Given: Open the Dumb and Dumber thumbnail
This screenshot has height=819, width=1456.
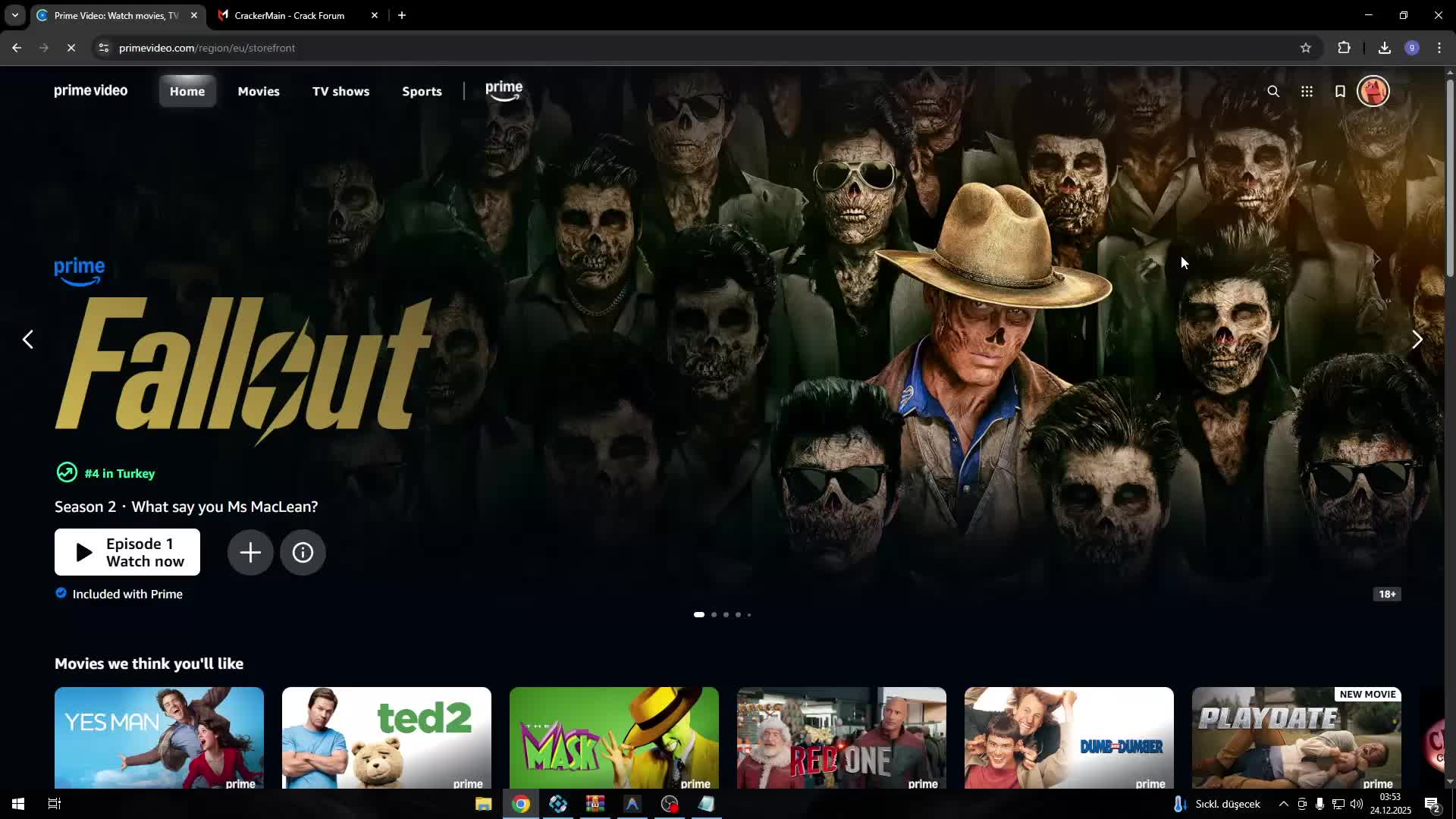Looking at the screenshot, I should [1069, 738].
